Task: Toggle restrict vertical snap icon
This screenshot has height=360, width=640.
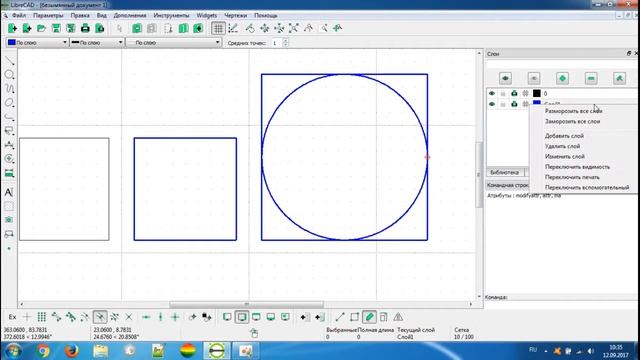Action: 160,317
